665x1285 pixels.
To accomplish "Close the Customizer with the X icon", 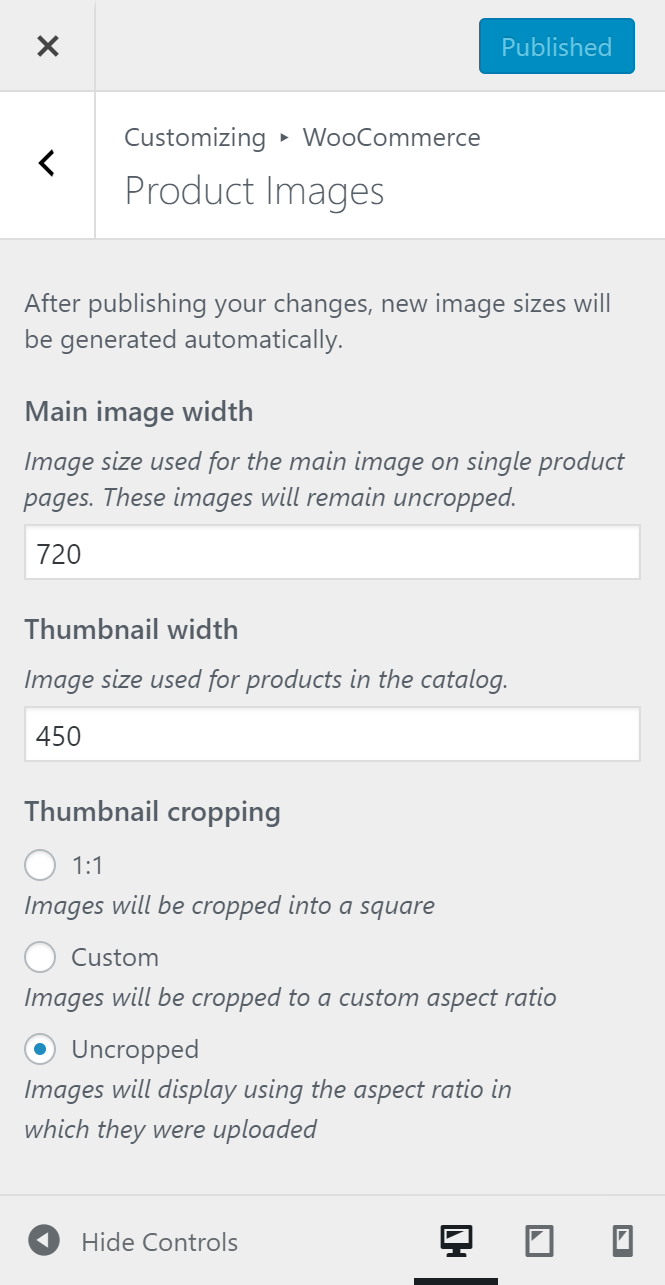I will pyautogui.click(x=47, y=46).
